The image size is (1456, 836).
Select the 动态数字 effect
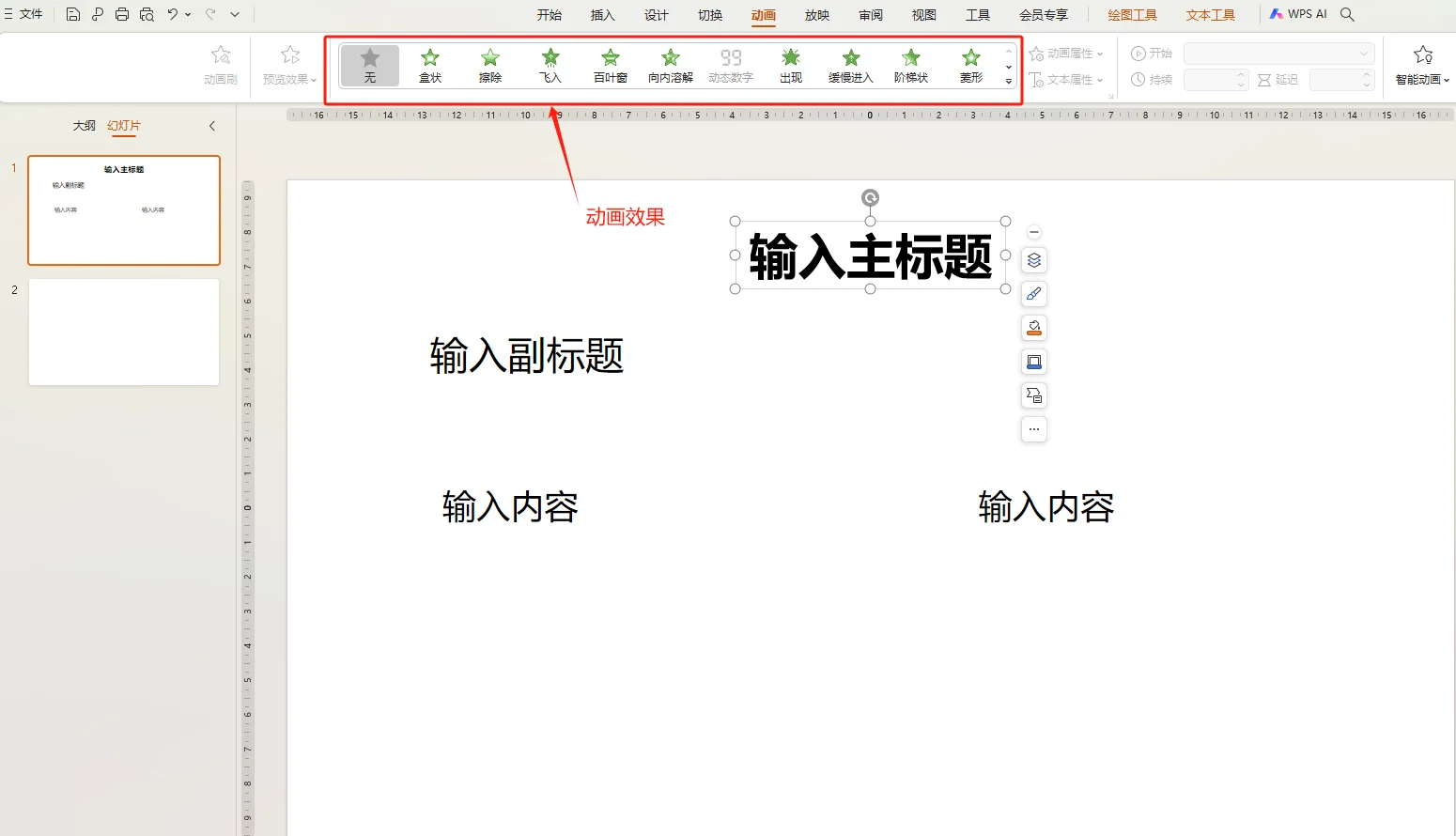(730, 64)
